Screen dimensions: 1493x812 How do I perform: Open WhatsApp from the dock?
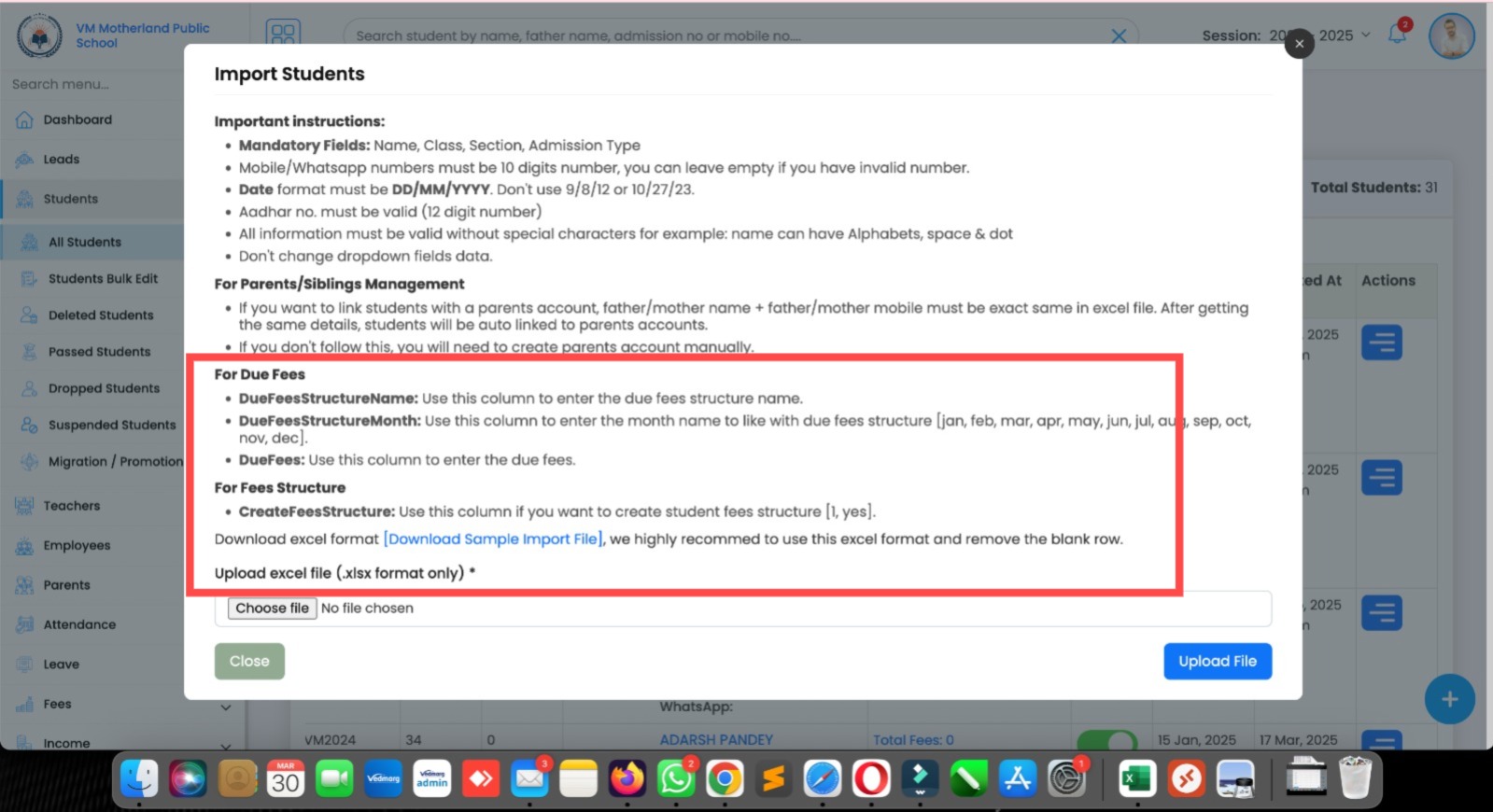click(676, 778)
